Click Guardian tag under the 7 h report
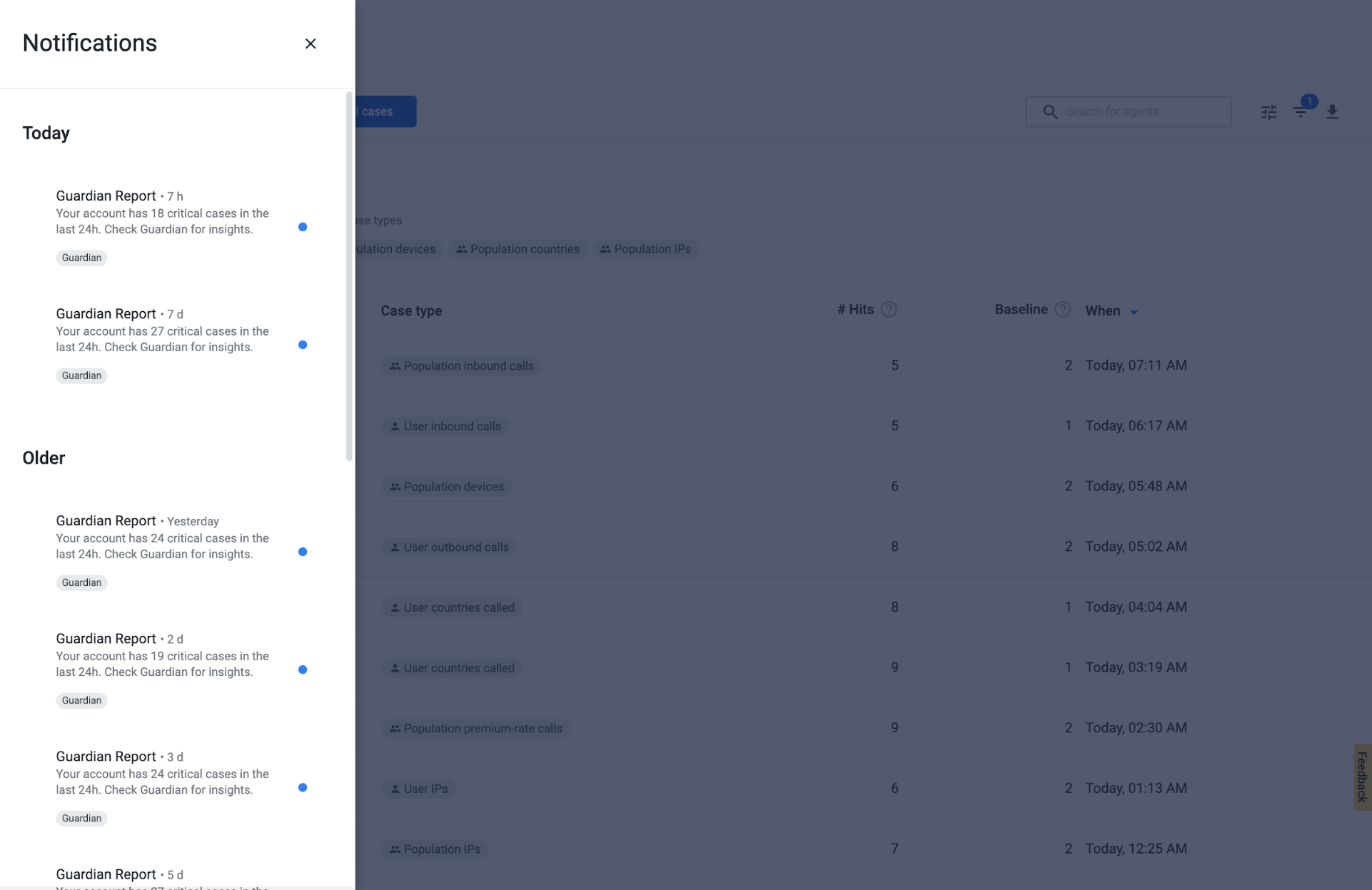Screen dimensions: 1372x890 [81, 258]
